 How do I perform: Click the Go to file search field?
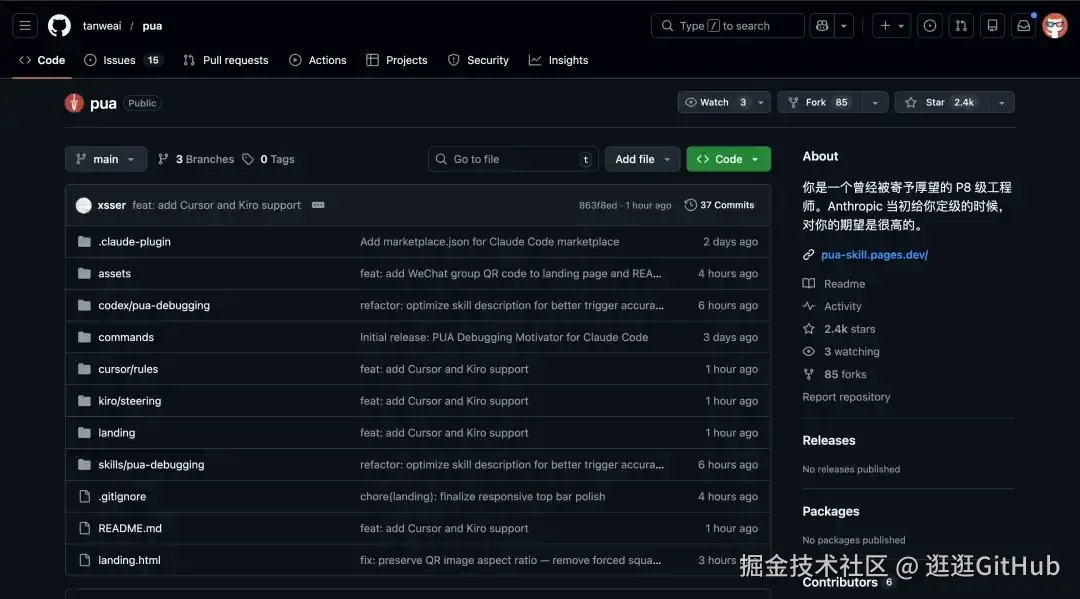[512, 159]
